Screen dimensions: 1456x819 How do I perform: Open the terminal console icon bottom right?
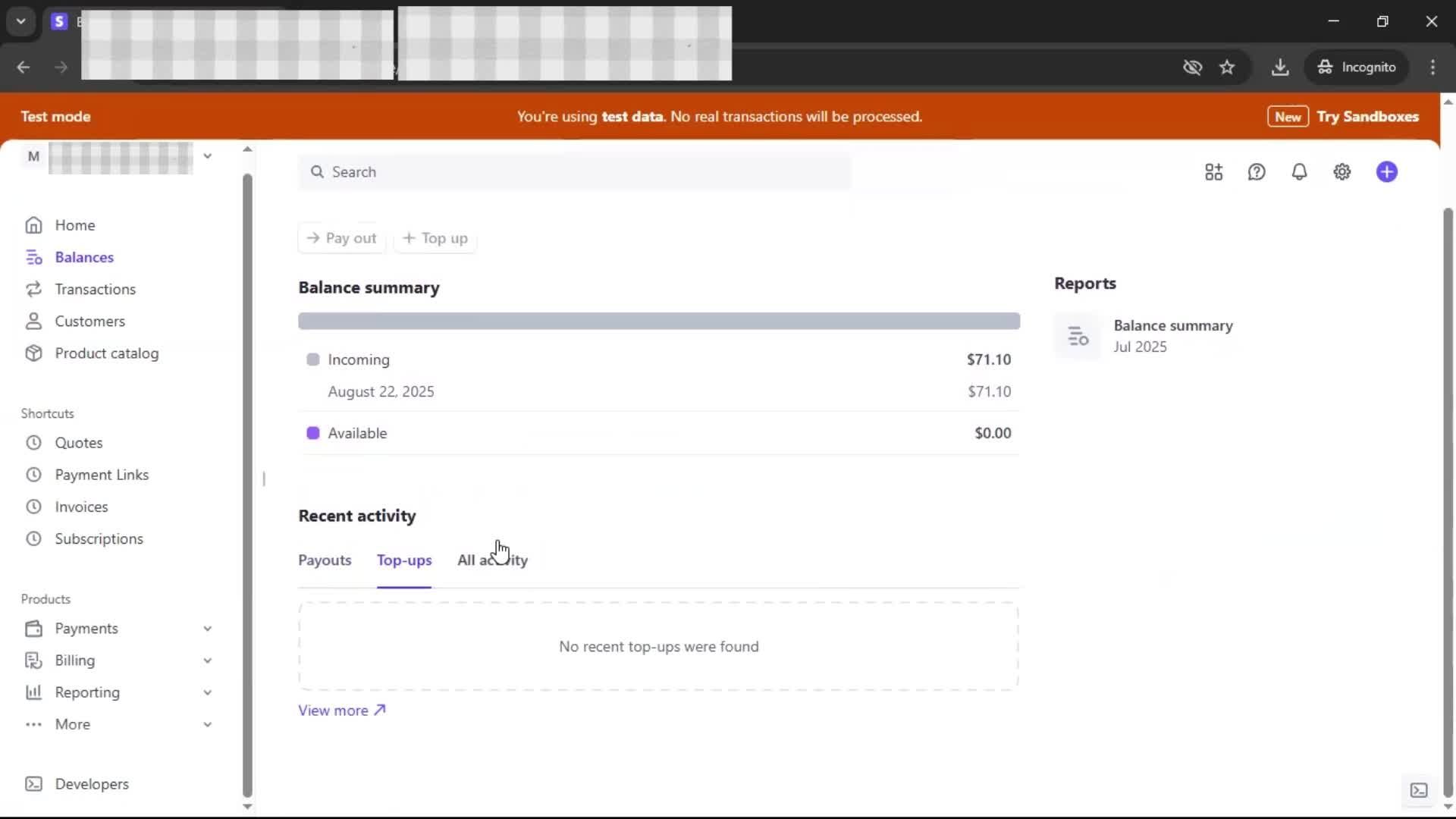pyautogui.click(x=1418, y=790)
